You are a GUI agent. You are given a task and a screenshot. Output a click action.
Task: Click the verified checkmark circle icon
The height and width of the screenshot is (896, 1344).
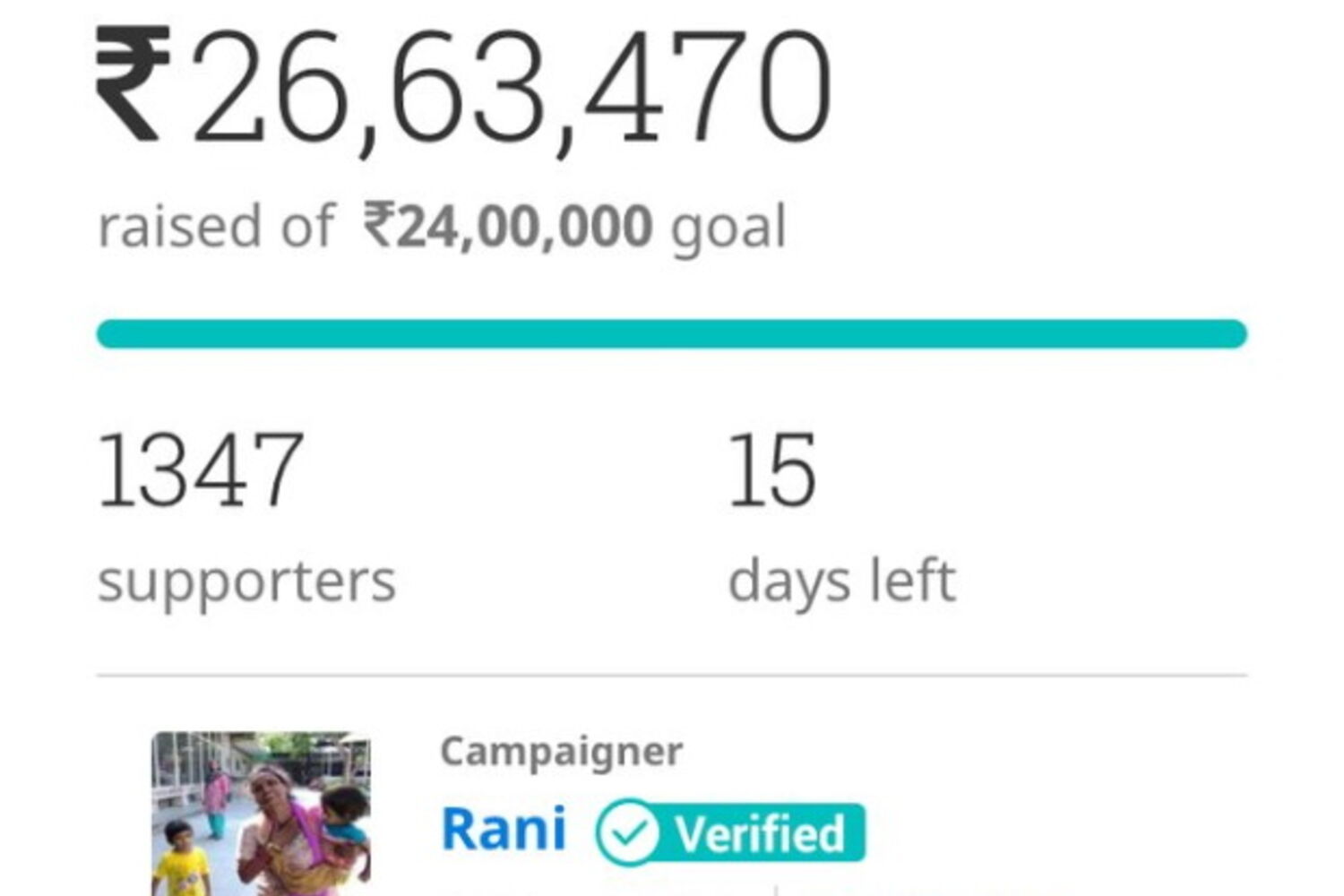(628, 833)
